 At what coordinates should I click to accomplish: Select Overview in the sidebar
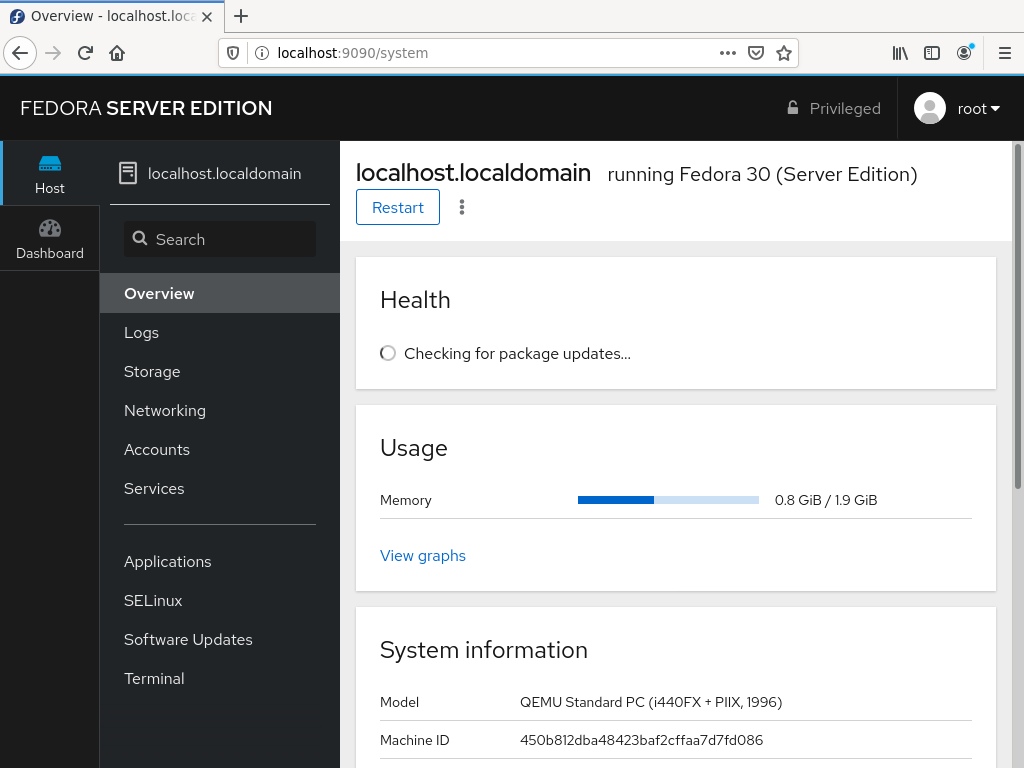click(219, 293)
